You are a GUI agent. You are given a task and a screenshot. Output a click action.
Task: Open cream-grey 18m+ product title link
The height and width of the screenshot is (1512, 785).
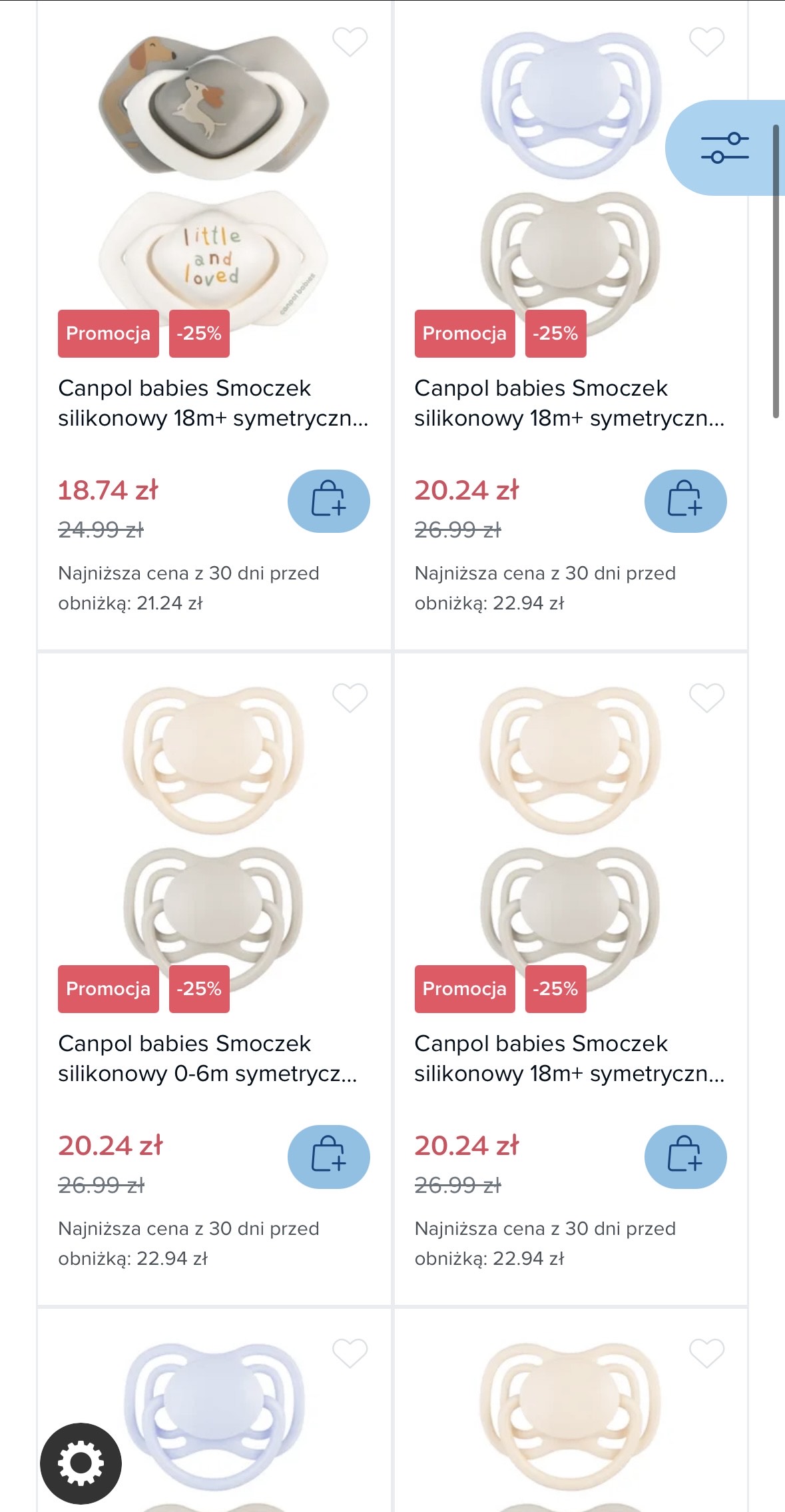[x=569, y=1058]
